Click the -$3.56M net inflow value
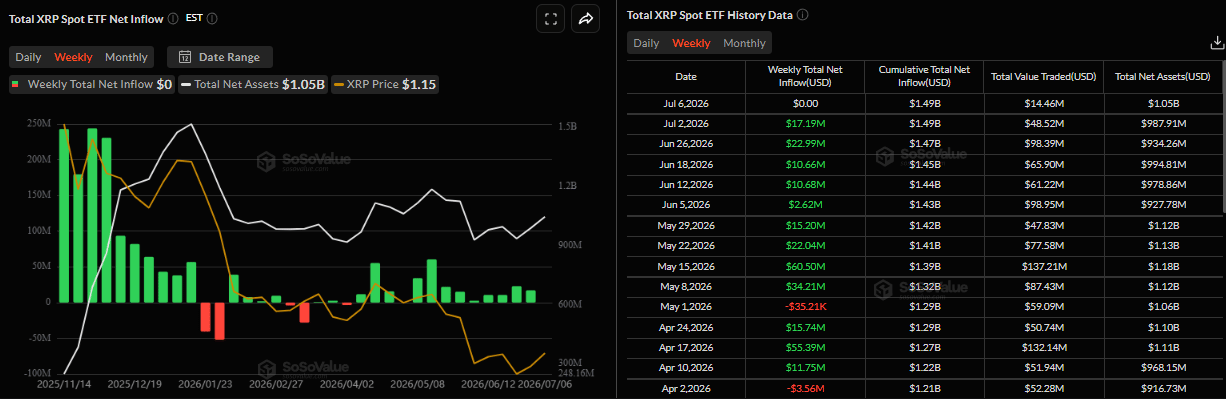 tap(805, 388)
